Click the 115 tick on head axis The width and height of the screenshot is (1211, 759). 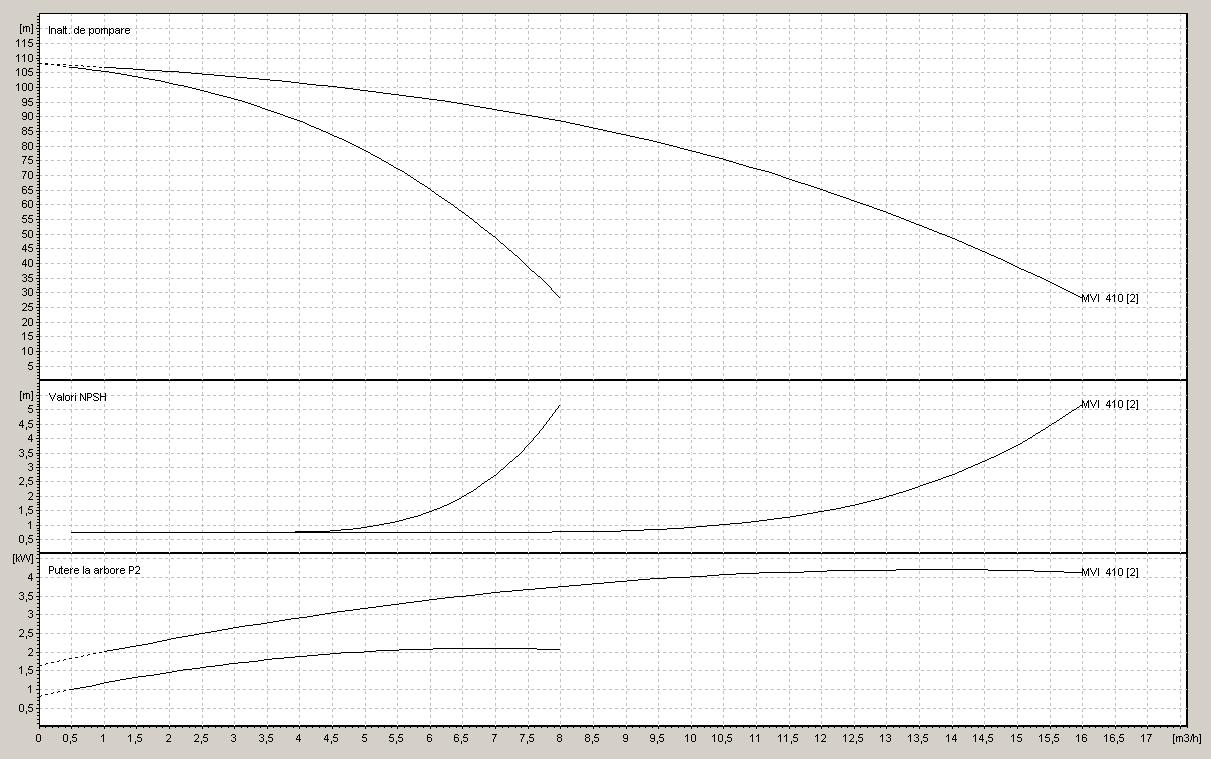click(x=26, y=43)
